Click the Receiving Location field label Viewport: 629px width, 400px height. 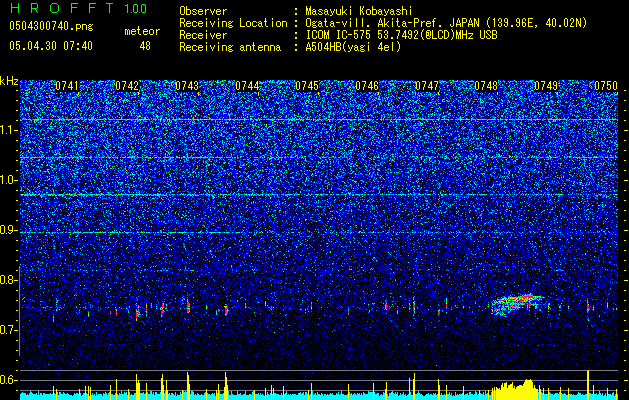coord(233,24)
